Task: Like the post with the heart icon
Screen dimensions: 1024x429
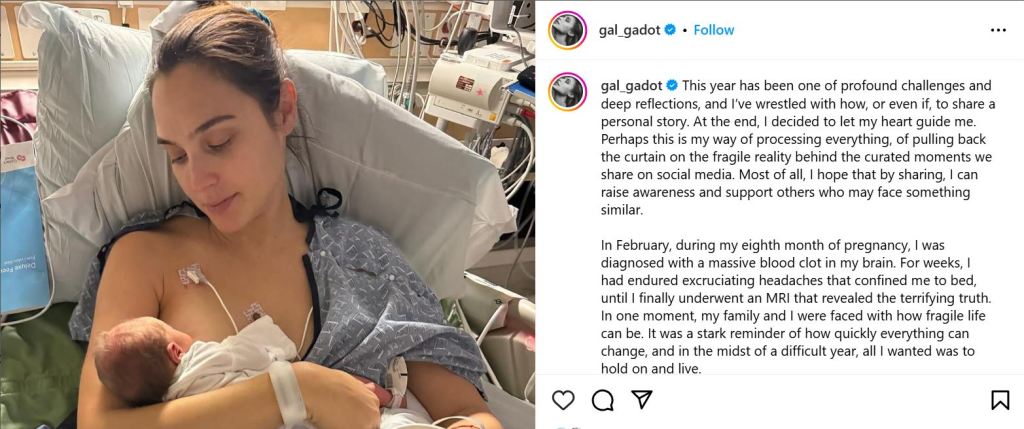Action: [x=563, y=400]
